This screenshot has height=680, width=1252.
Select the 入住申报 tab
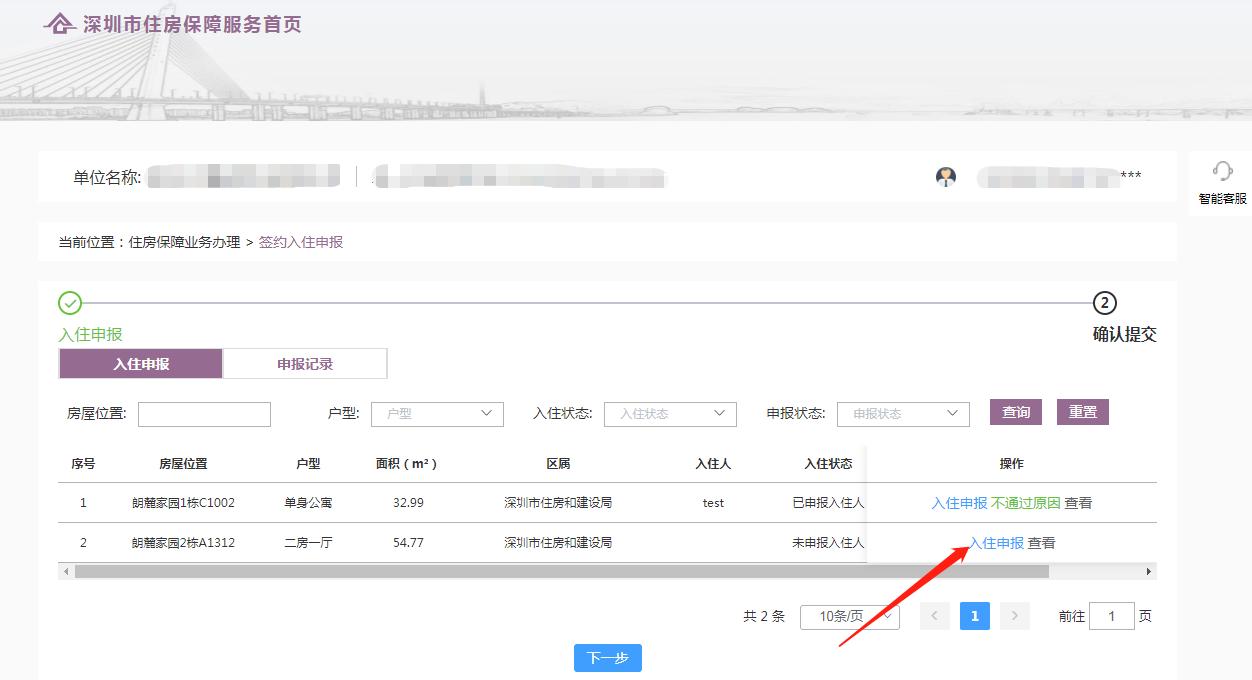click(x=140, y=363)
